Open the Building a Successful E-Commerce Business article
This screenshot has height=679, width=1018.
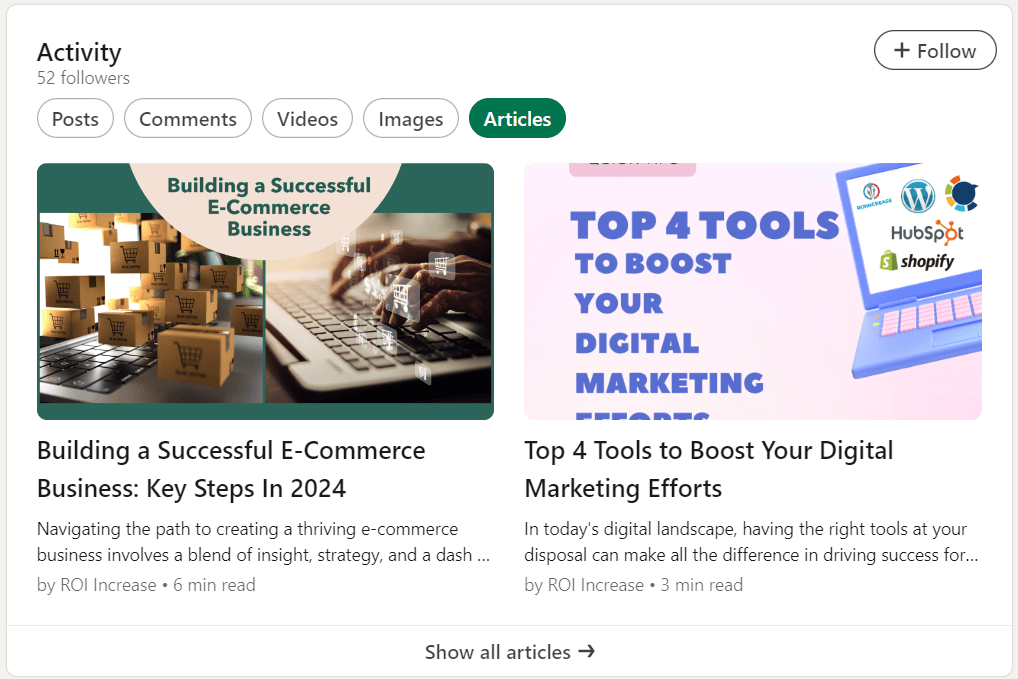[231, 466]
